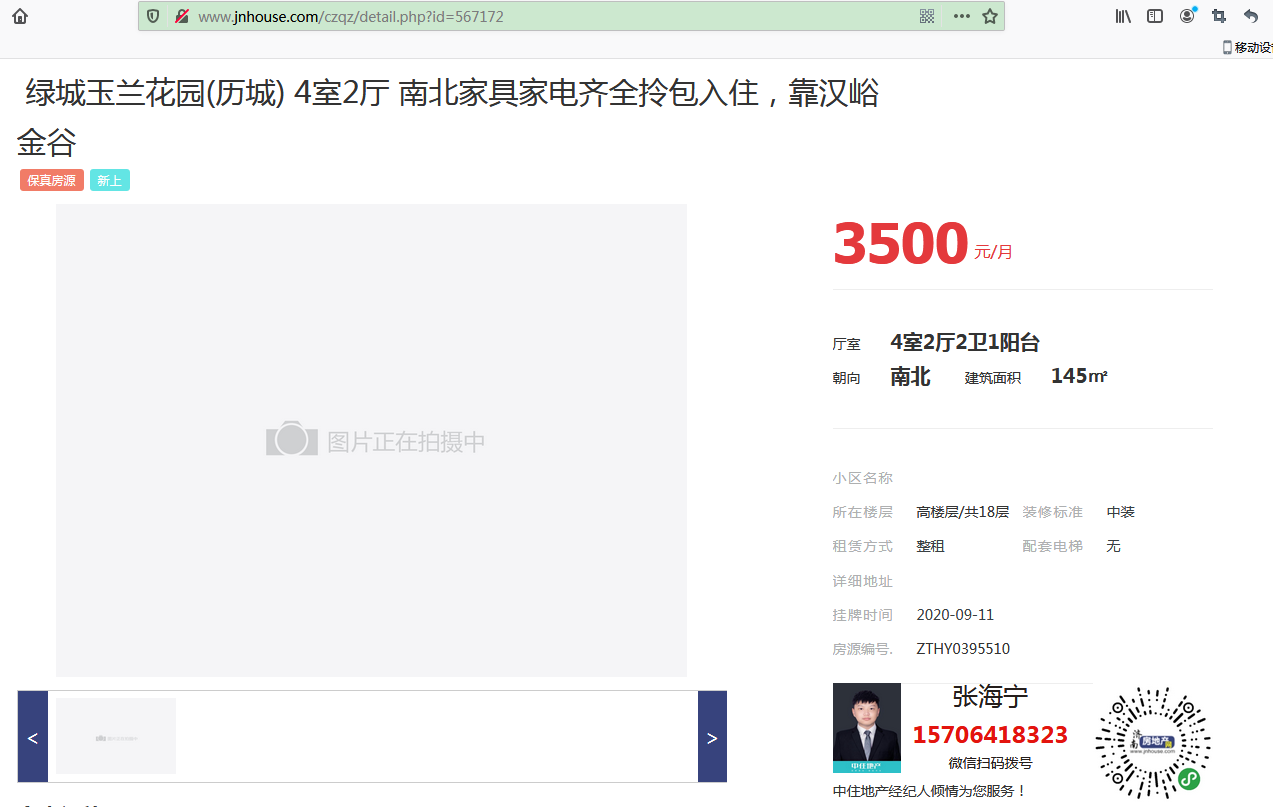Click the 新上 tag
Viewport: 1273px width, 807px height.
coord(109,181)
